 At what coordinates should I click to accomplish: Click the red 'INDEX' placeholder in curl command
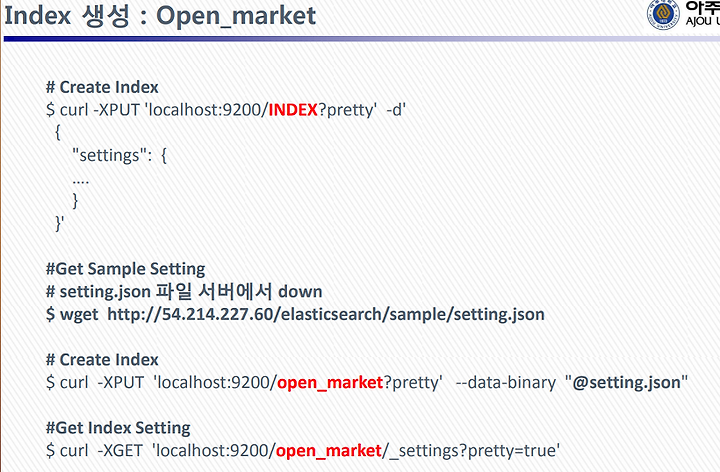point(293,110)
